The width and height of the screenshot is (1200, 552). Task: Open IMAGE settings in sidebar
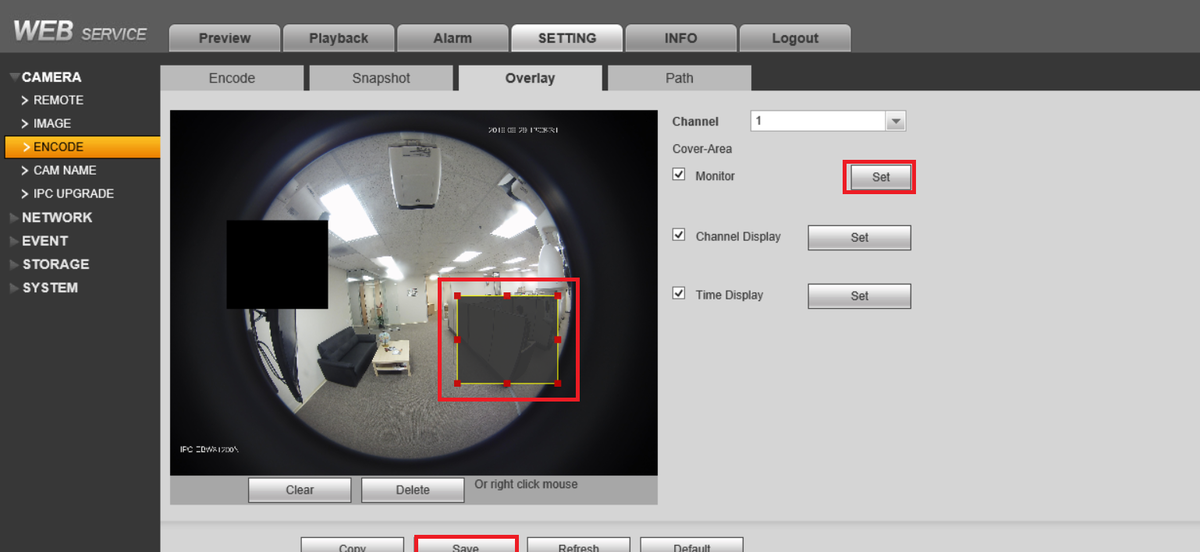52,124
